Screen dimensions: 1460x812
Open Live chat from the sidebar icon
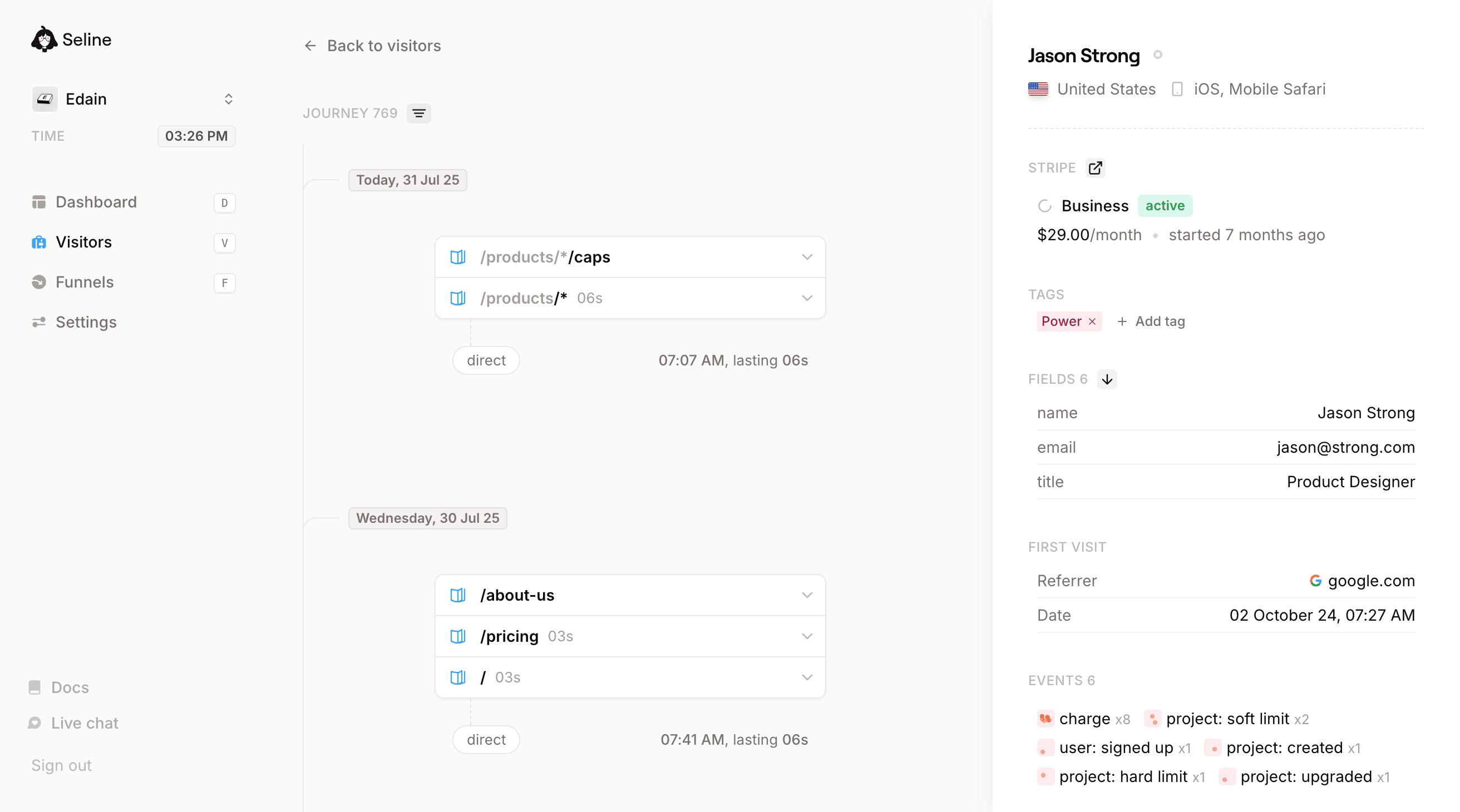click(x=34, y=723)
